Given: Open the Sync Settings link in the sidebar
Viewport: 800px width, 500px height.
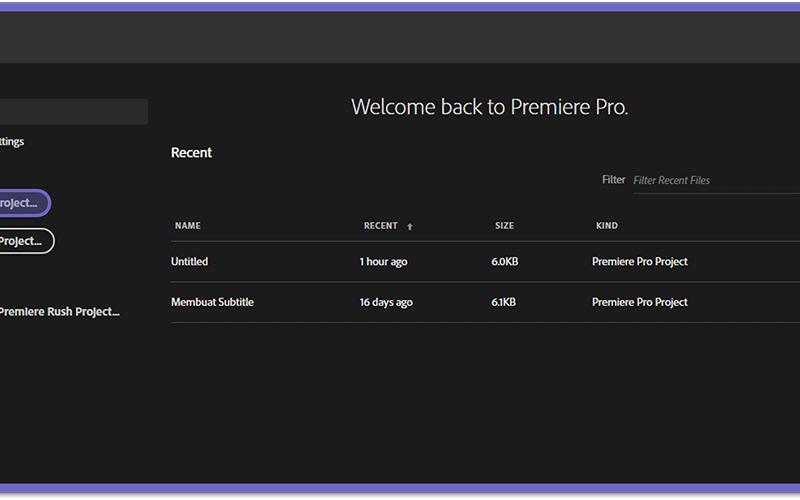Looking at the screenshot, I should (12, 141).
